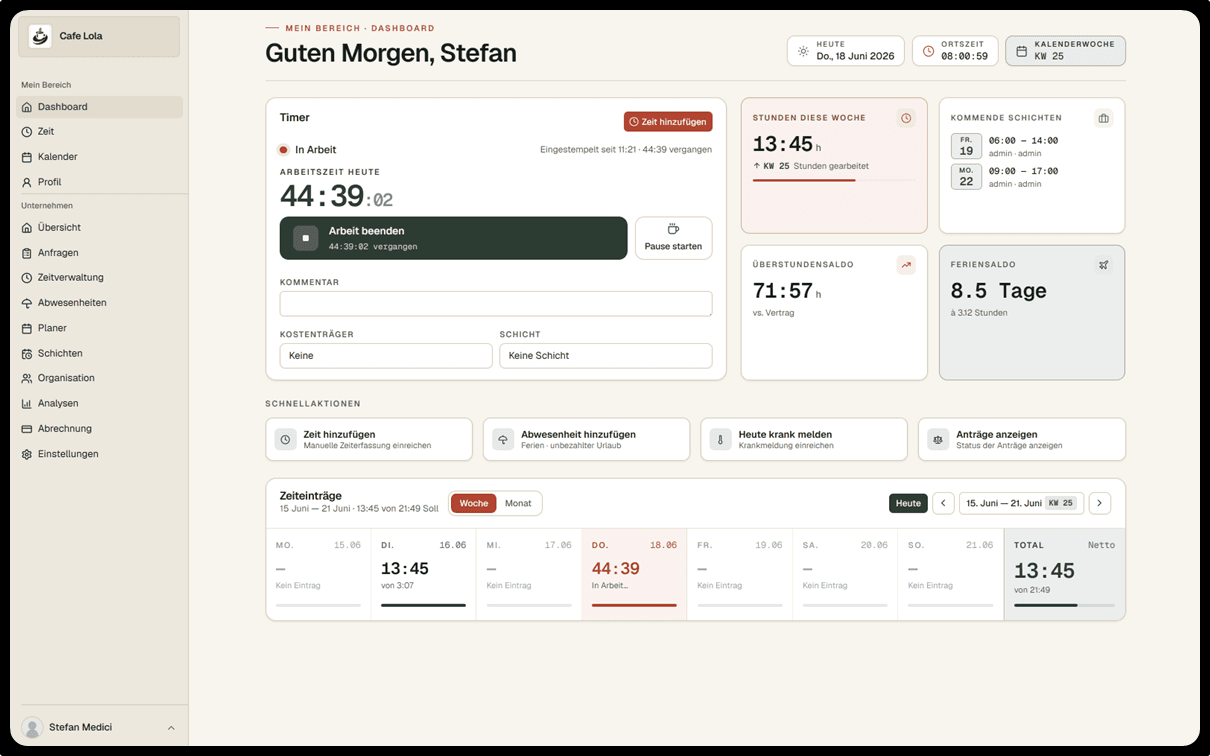This screenshot has width=1210, height=756.
Task: Click the Stunden diese Woche progress bar
Action: click(834, 180)
